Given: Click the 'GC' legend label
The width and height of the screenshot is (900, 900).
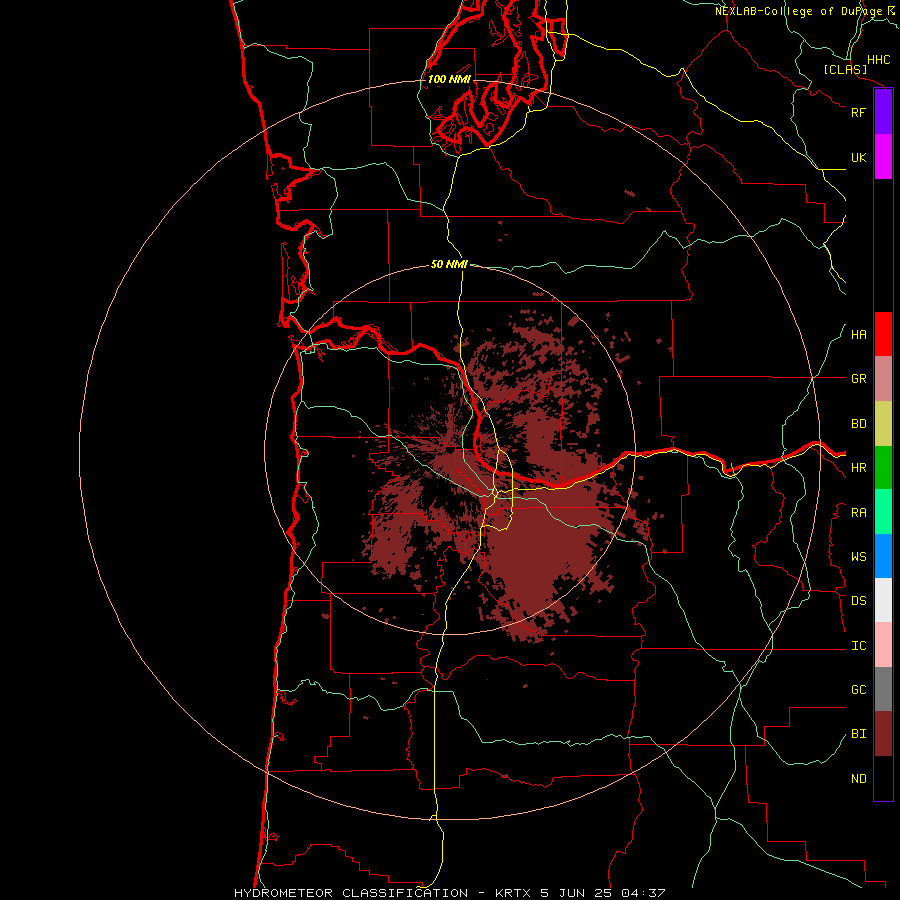Looking at the screenshot, I should 858,690.
